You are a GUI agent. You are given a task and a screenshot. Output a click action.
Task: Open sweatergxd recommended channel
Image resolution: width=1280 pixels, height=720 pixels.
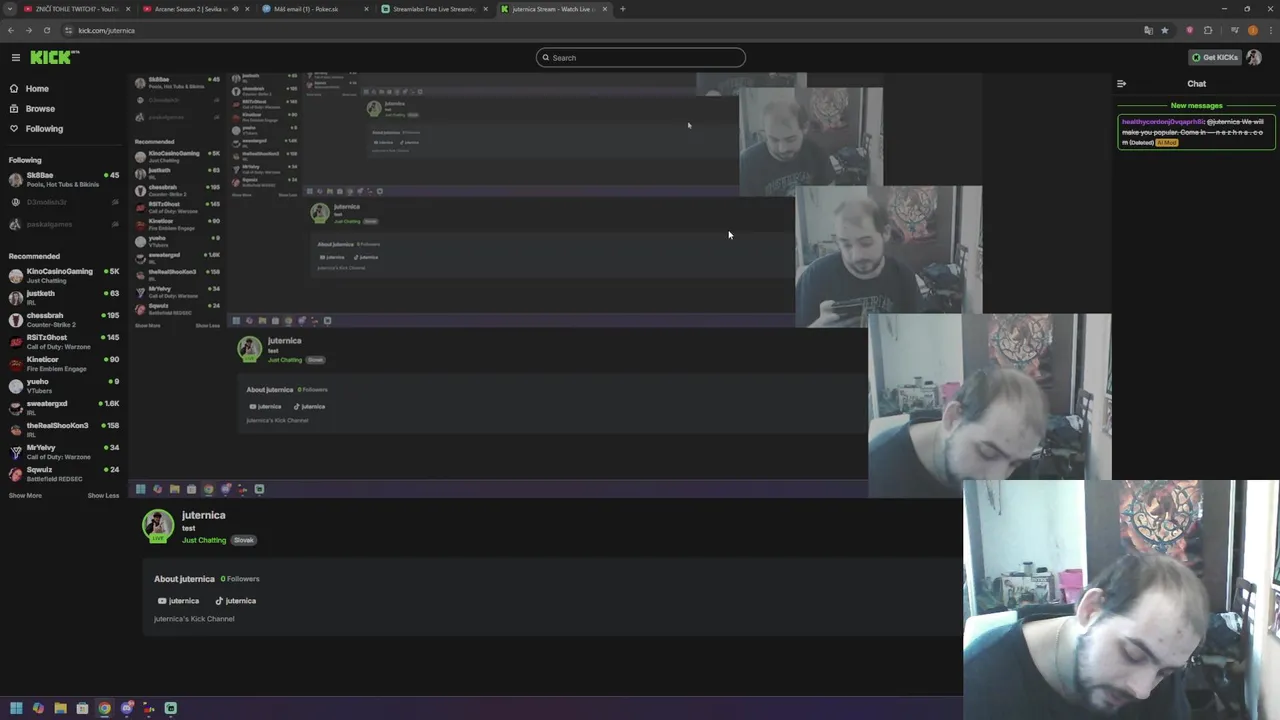(64, 407)
